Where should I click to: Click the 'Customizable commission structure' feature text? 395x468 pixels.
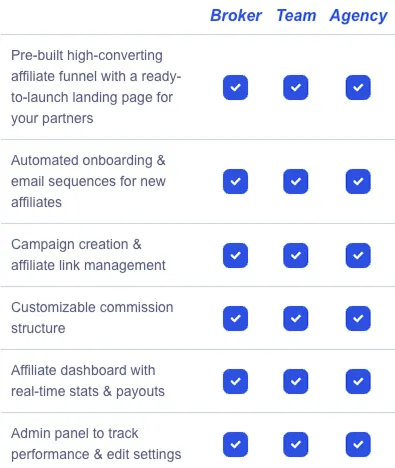tap(92, 318)
